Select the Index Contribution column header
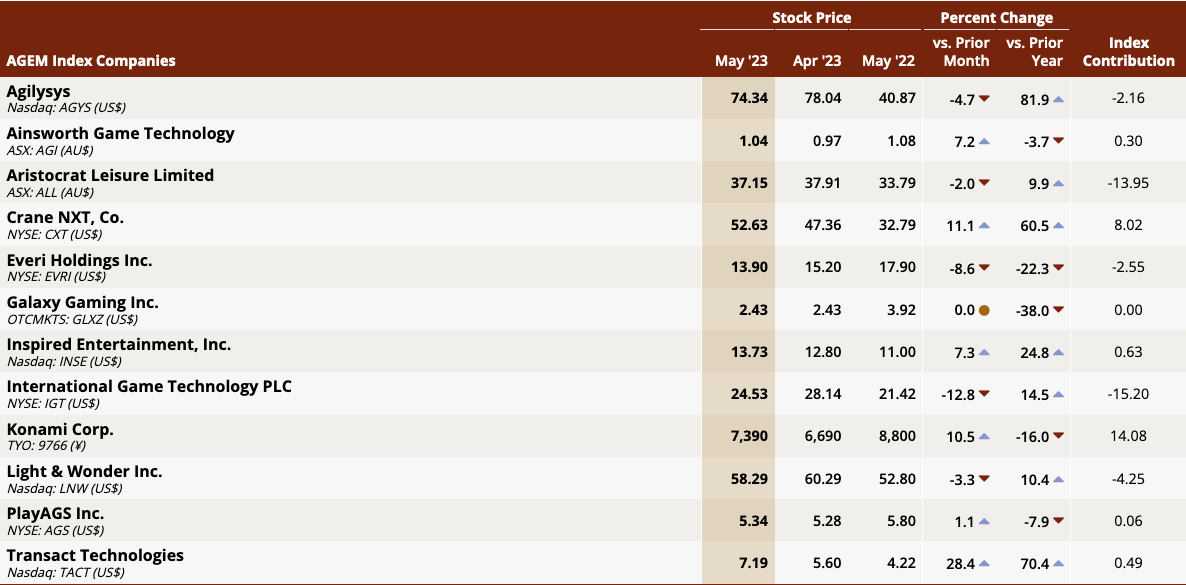 1129,52
